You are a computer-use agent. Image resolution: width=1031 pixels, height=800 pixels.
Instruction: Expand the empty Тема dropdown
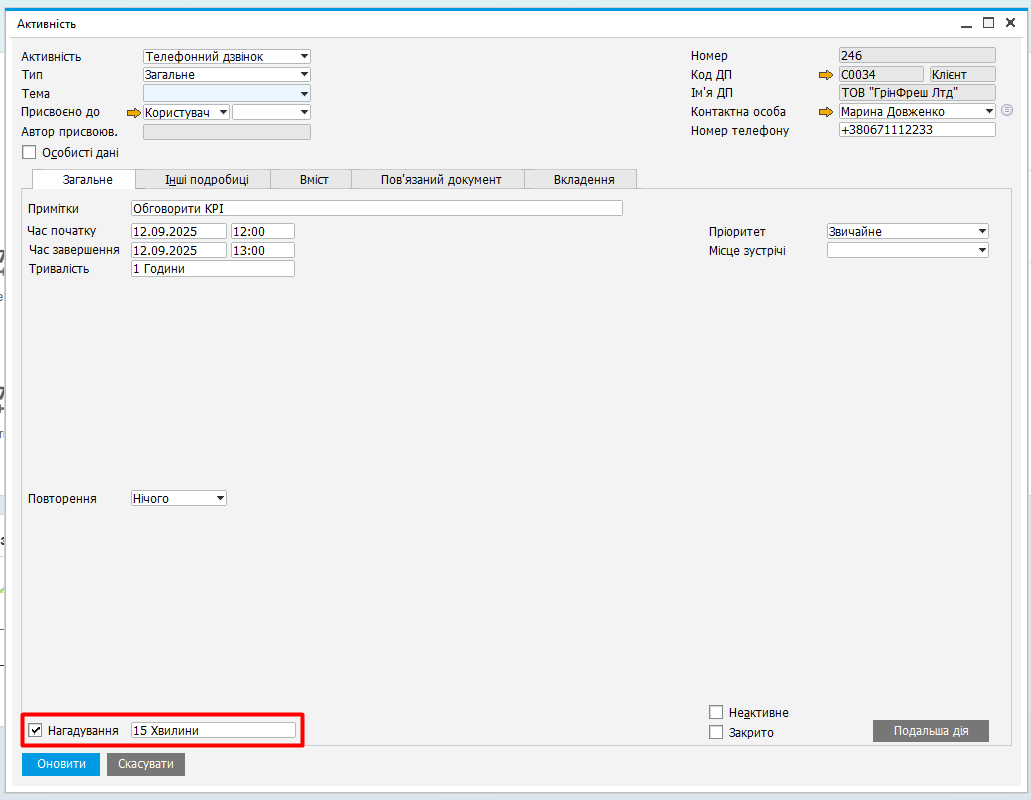coord(304,94)
